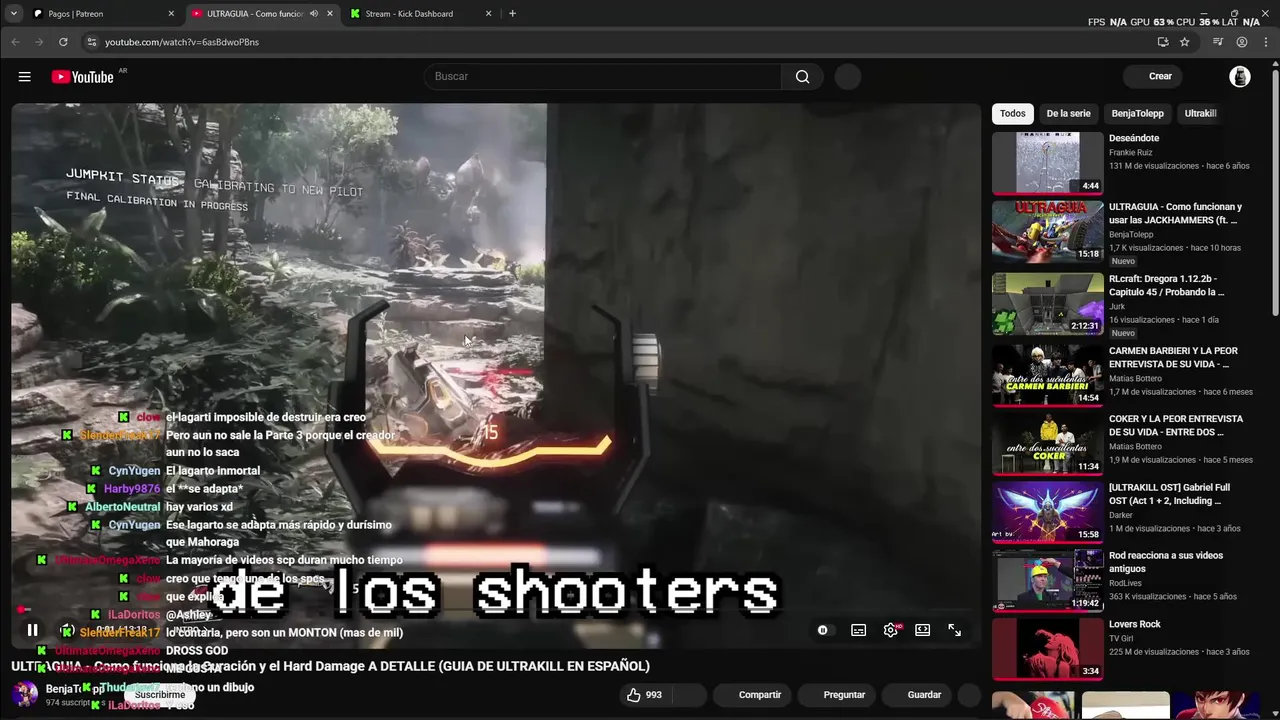The image size is (1280, 720).
Task: Open the media control icon
Action: click(x=1218, y=42)
